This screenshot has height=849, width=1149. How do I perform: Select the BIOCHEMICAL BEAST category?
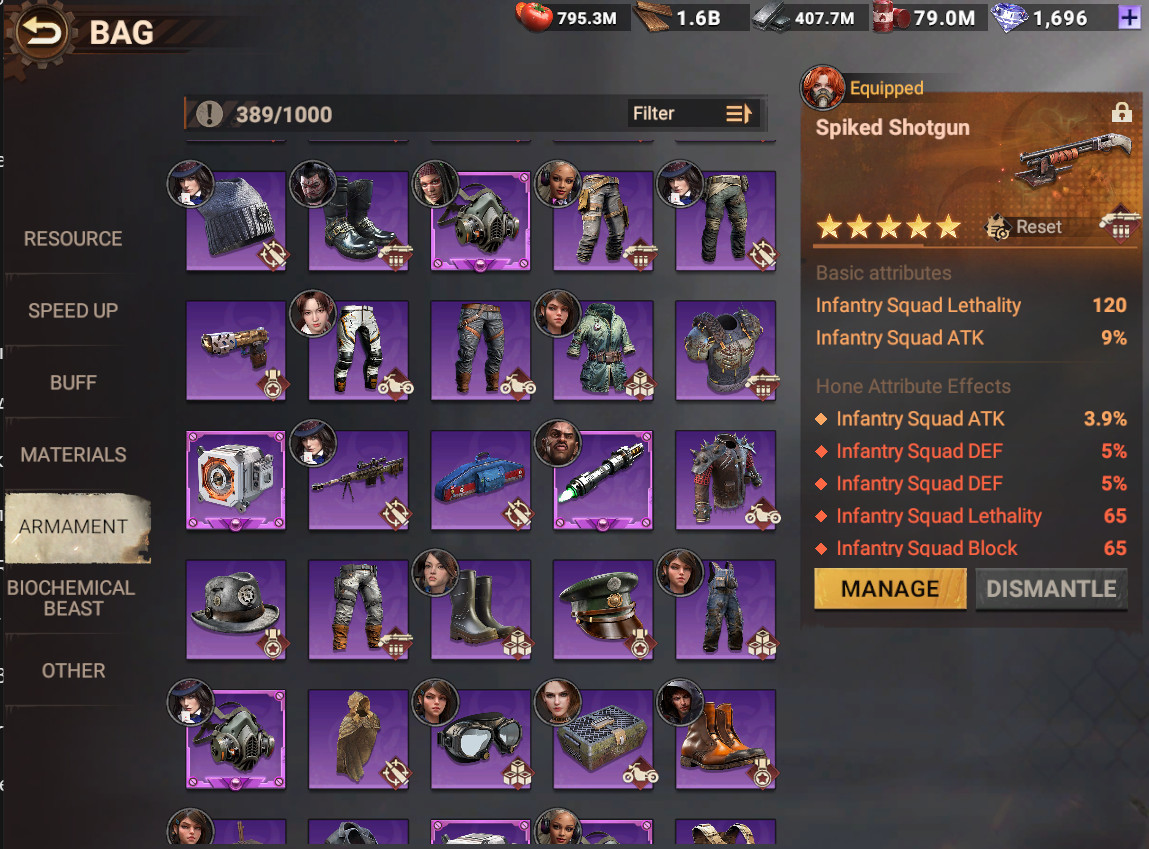coord(71,598)
